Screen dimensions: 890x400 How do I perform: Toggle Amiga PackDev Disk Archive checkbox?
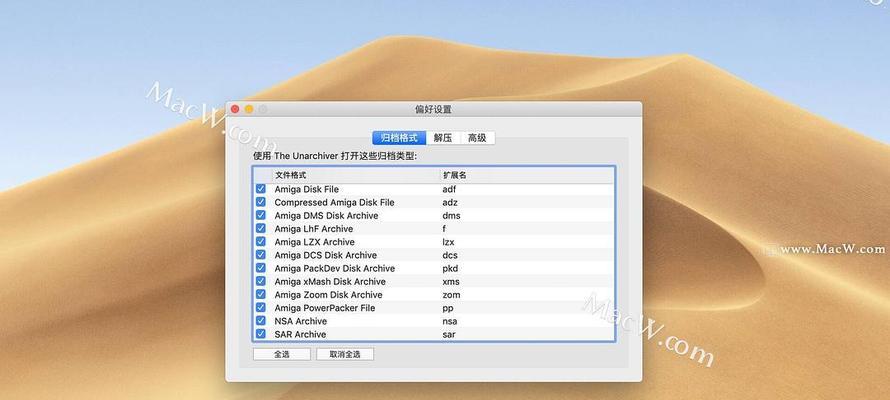tap(261, 268)
